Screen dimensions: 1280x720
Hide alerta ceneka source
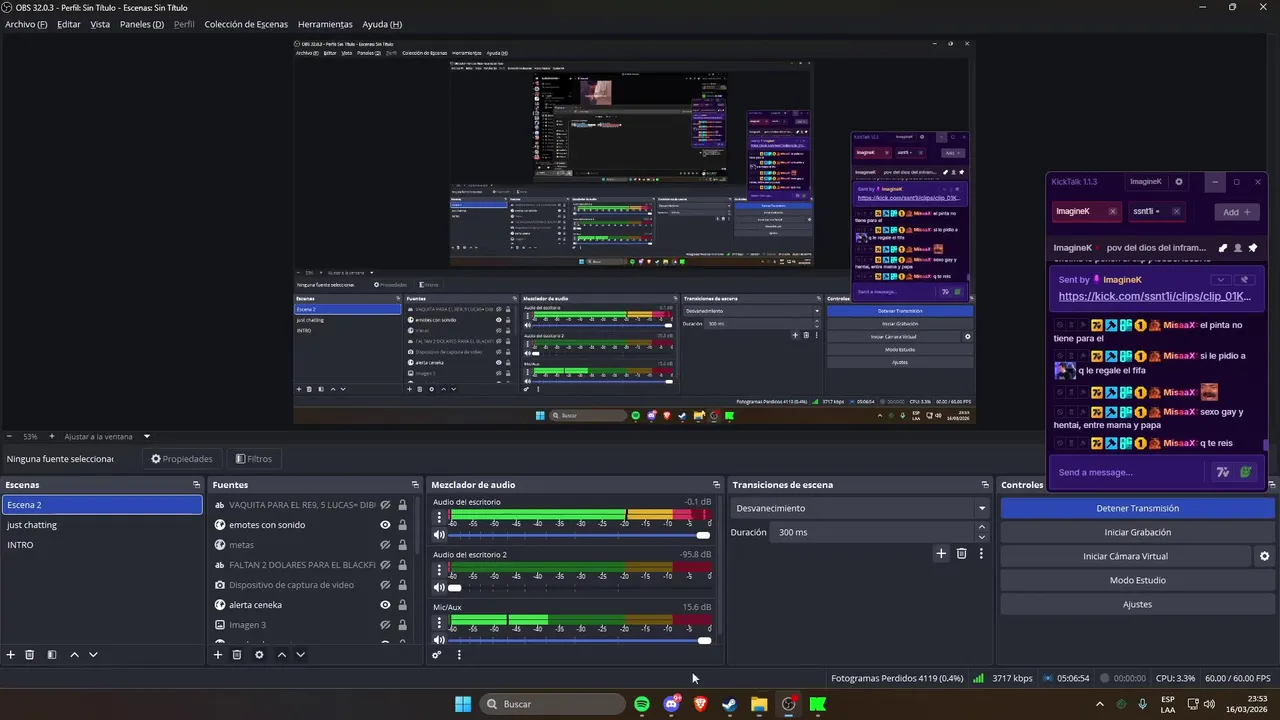(x=385, y=605)
